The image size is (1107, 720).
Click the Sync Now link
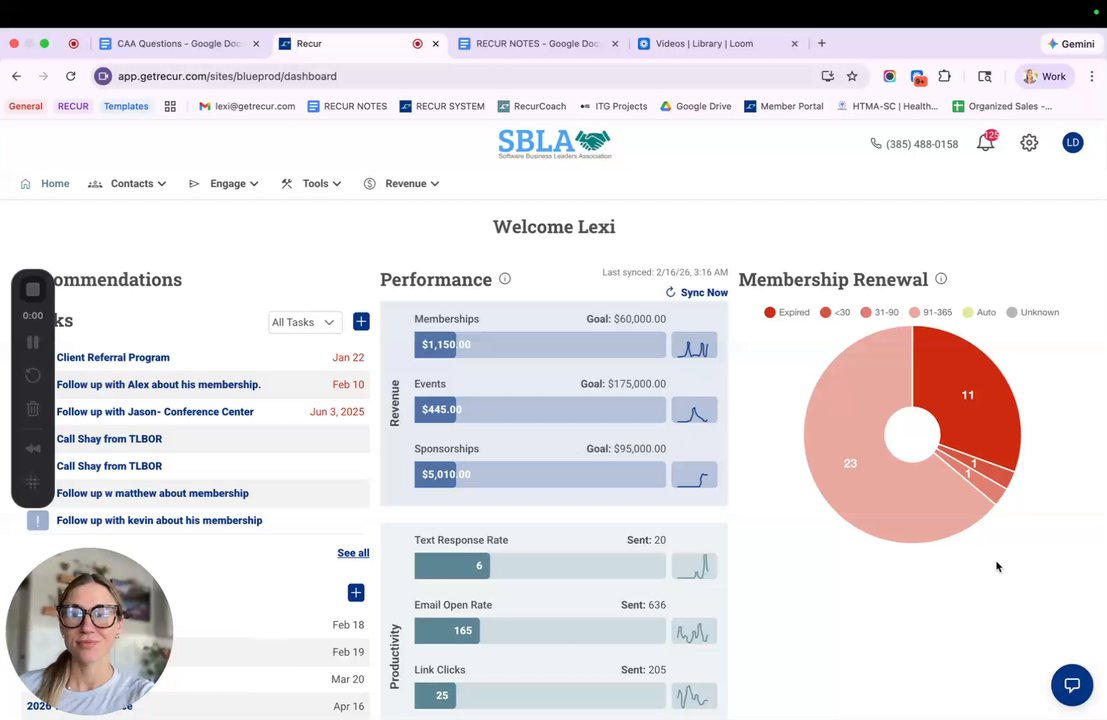(x=697, y=292)
